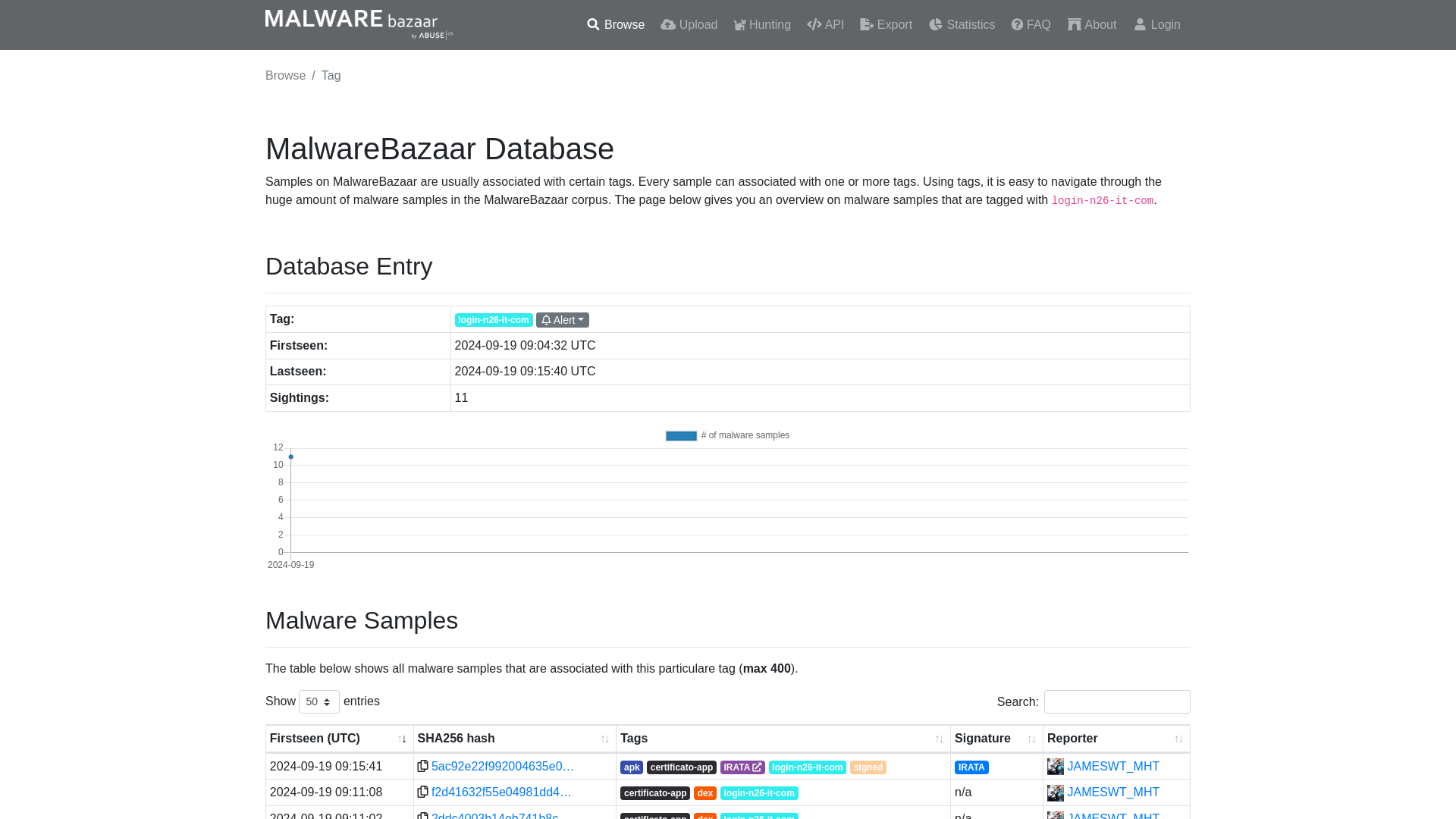
Task: Sort by Reporter column
Action: (1116, 739)
